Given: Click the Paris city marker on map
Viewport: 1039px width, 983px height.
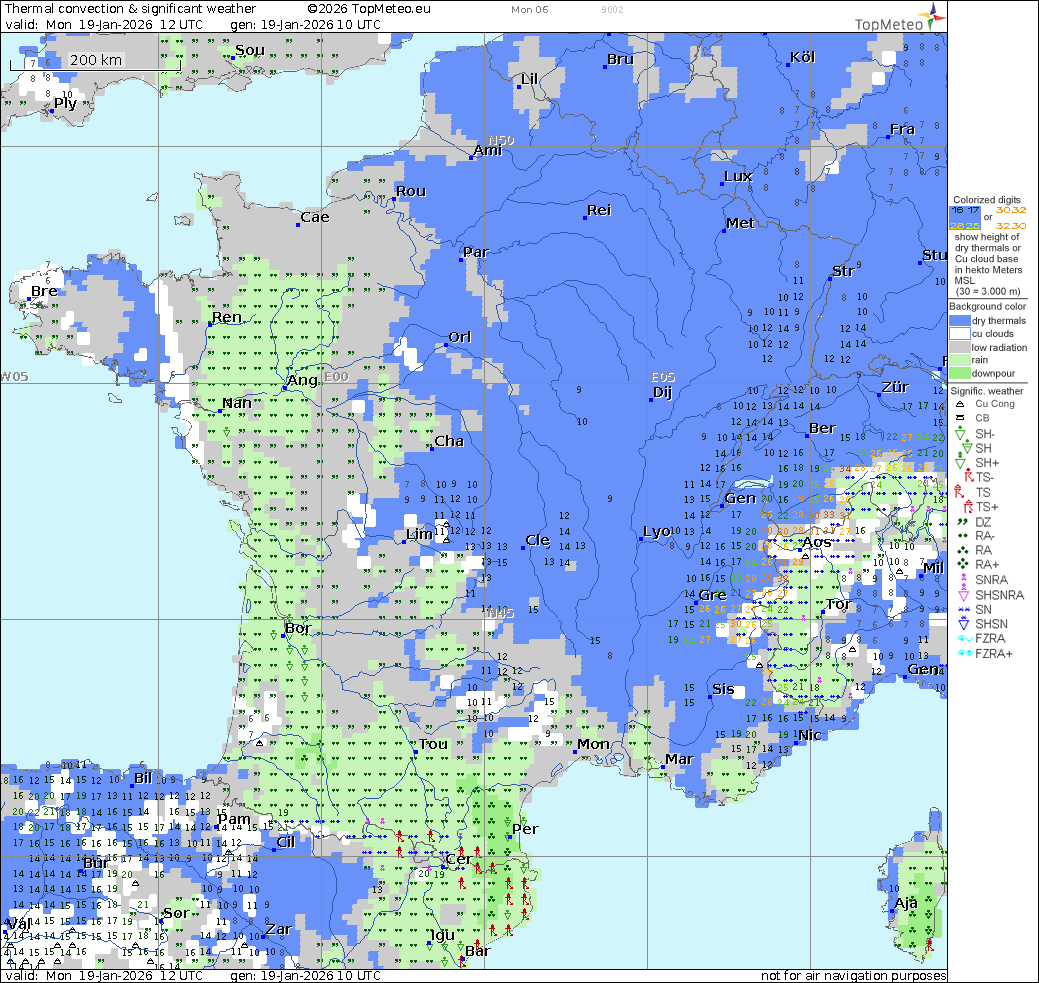Looking at the screenshot, I should click(462, 260).
